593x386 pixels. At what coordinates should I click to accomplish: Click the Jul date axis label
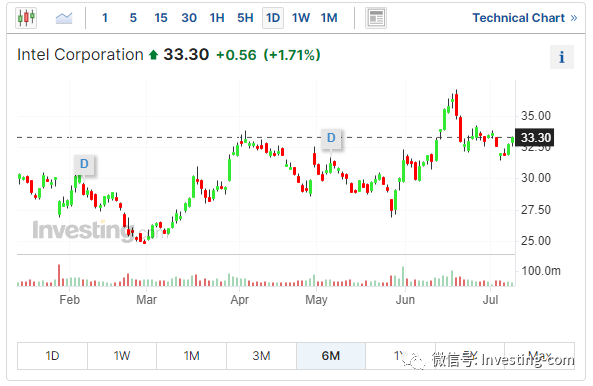pos(491,300)
